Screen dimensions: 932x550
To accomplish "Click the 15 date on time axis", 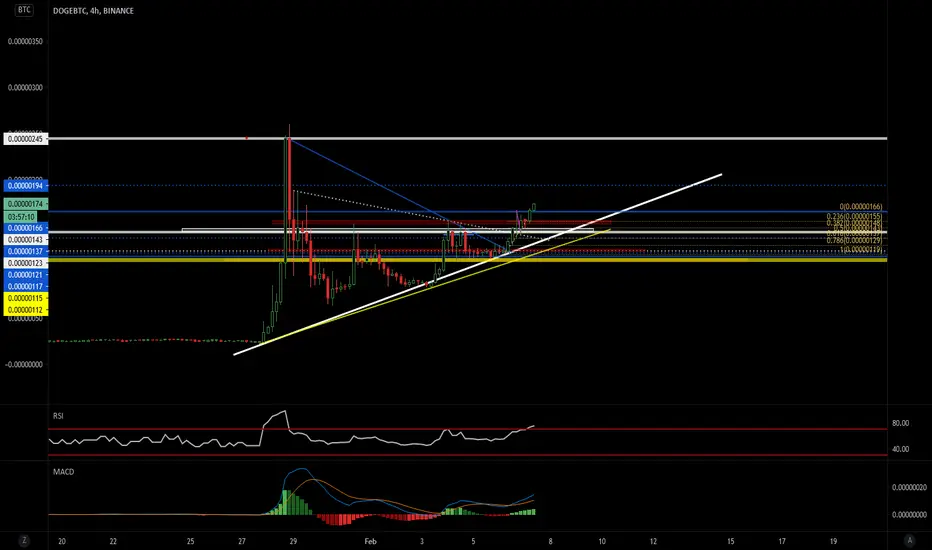I will pyautogui.click(x=731, y=541).
